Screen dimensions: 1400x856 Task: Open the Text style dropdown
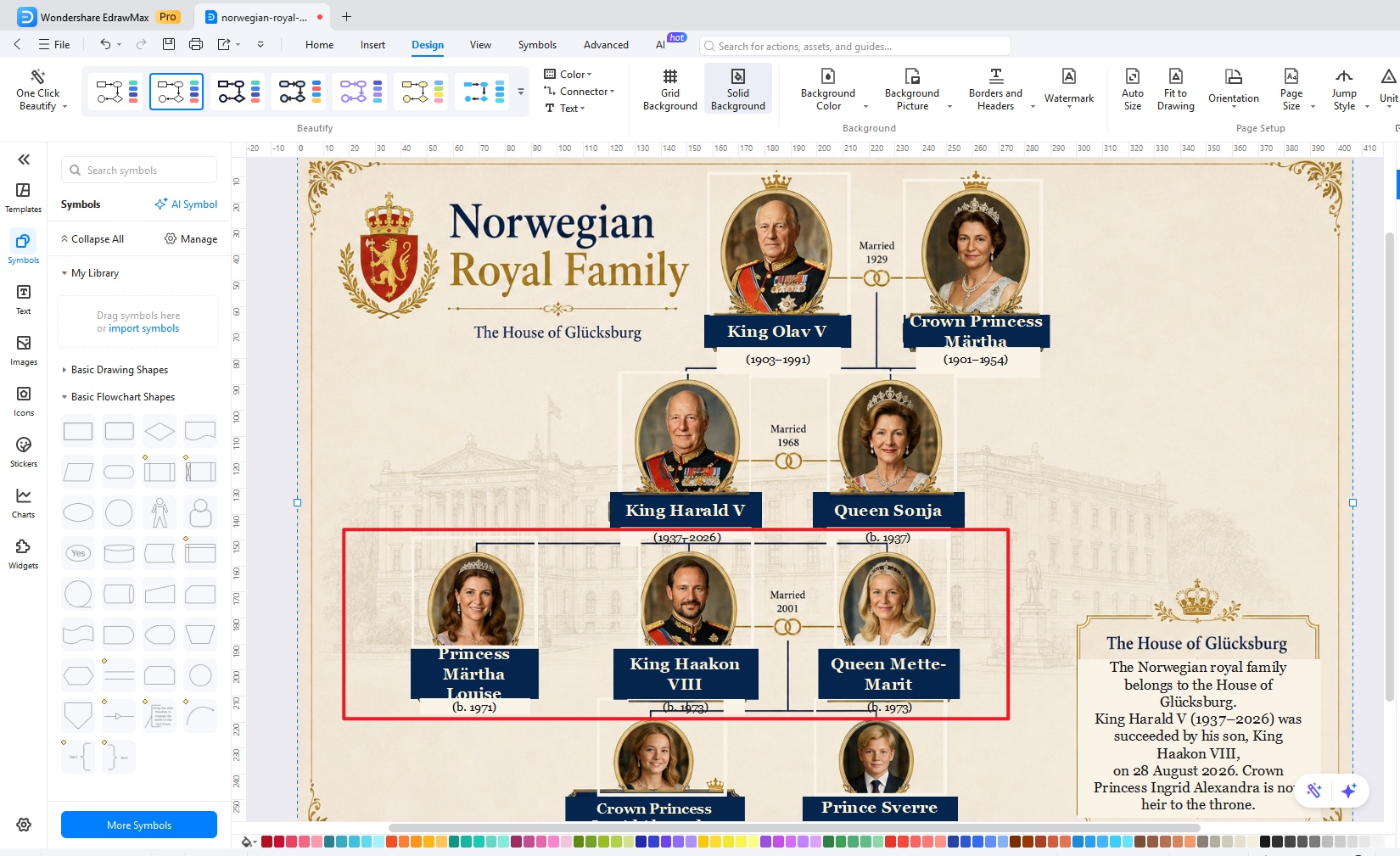(x=565, y=108)
